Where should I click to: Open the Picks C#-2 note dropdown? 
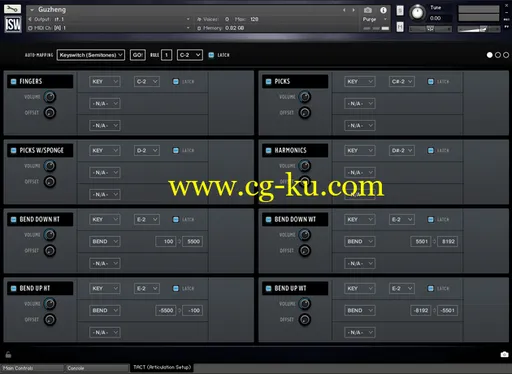click(402, 81)
